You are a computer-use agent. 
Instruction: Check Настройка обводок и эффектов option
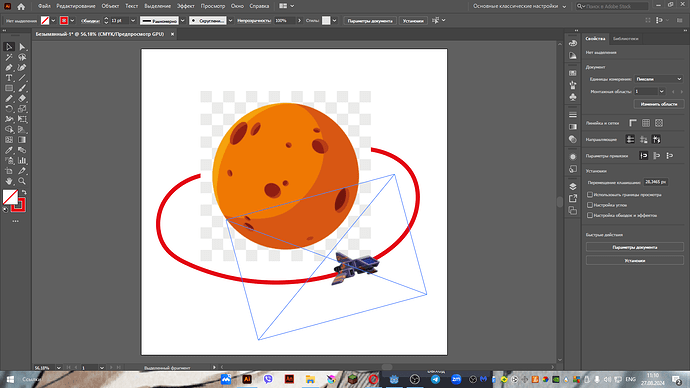pyautogui.click(x=590, y=216)
